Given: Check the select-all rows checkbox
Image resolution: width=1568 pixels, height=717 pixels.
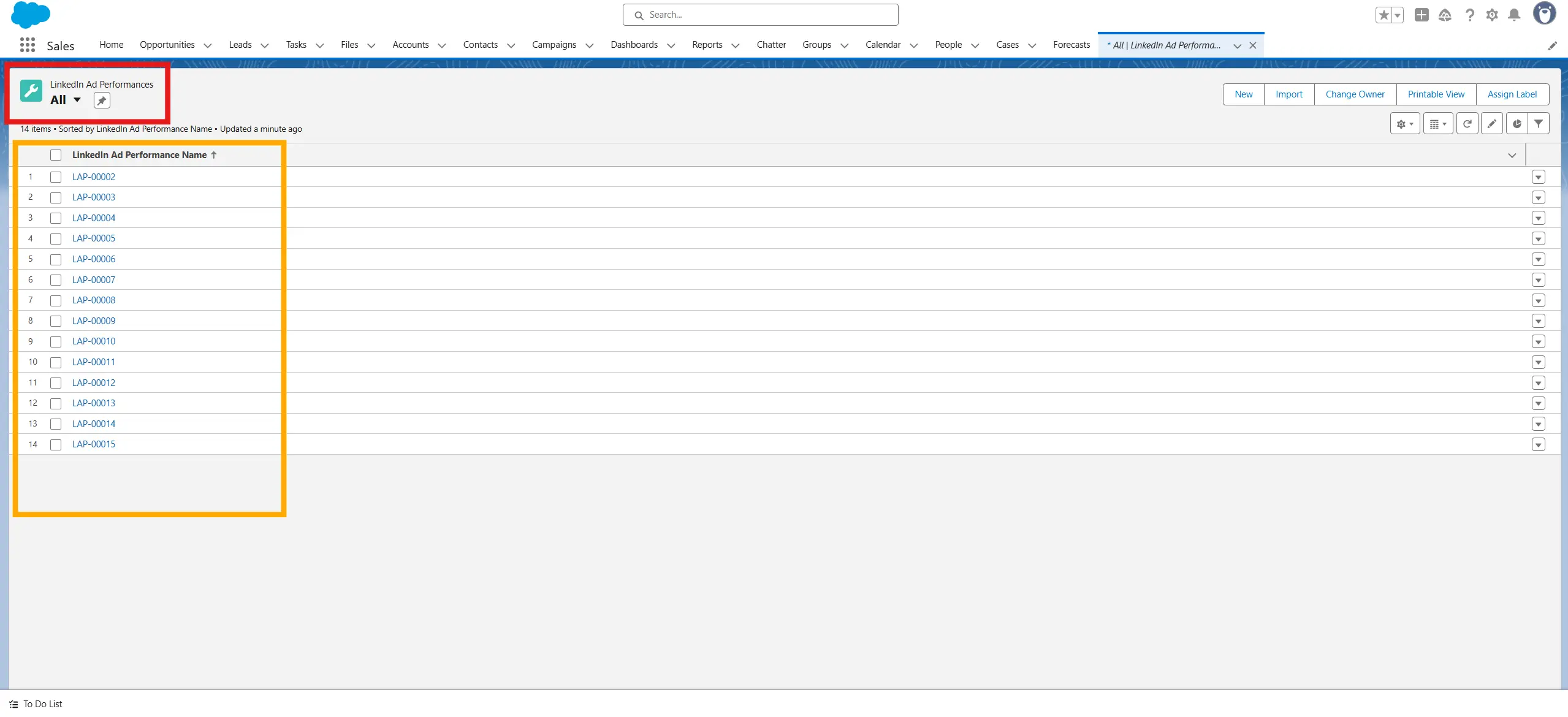Looking at the screenshot, I should (x=56, y=155).
